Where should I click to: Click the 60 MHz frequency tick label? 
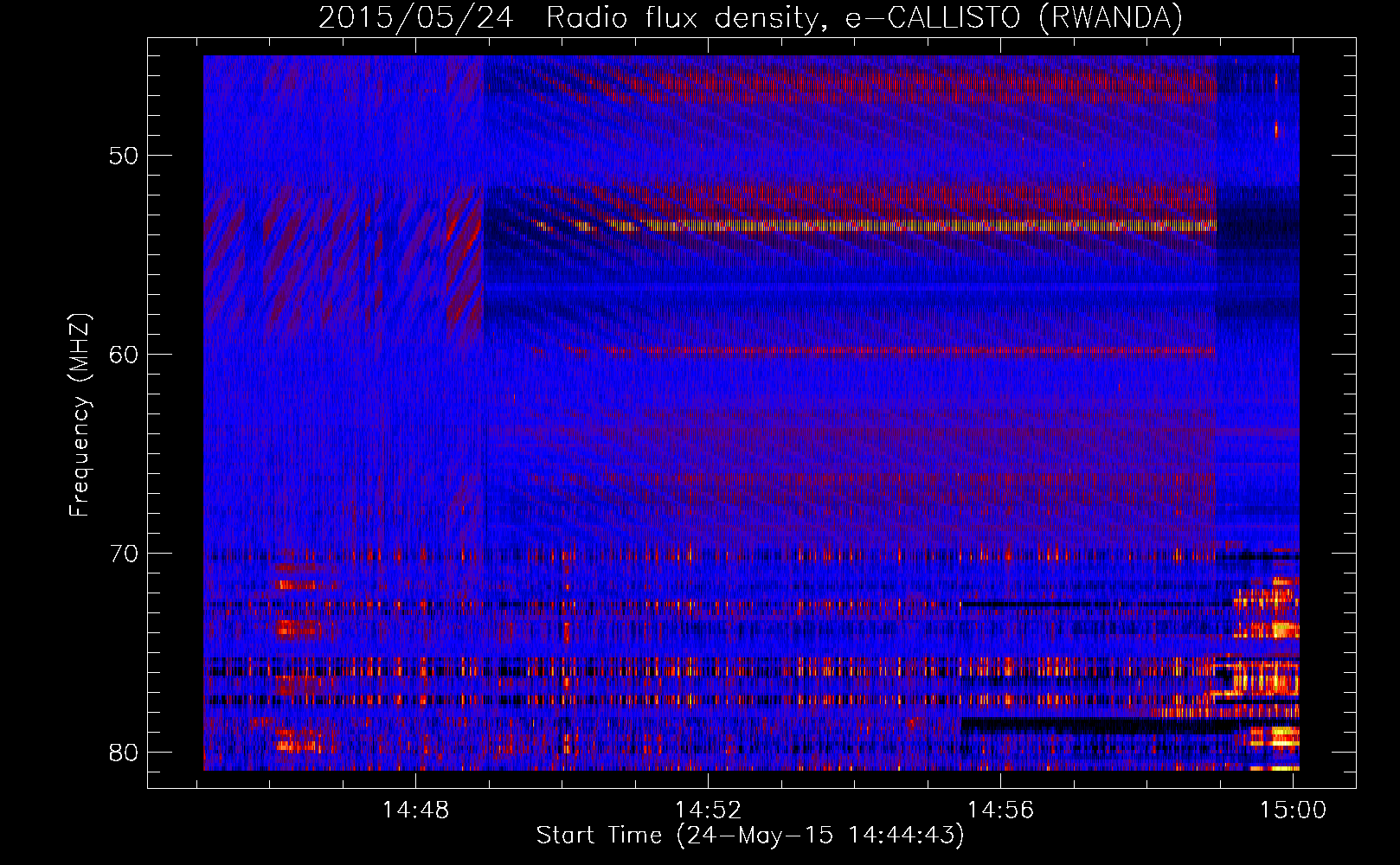[124, 354]
